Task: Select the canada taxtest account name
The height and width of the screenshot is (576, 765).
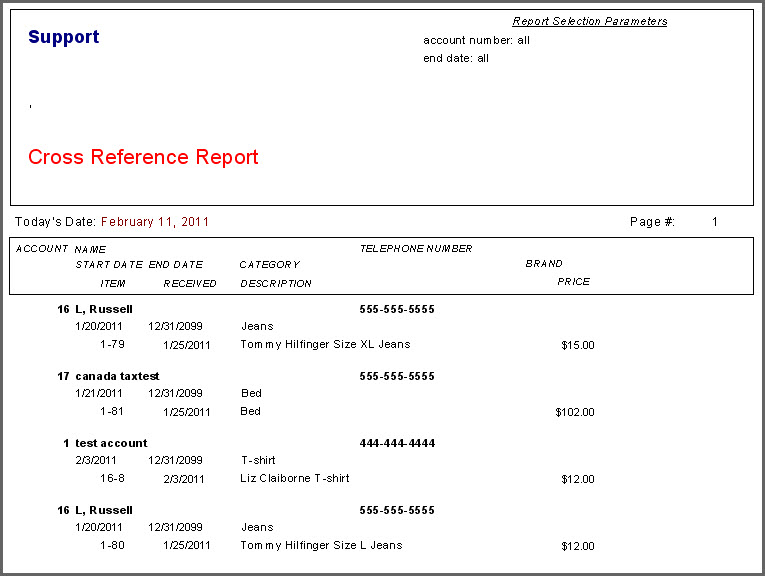Action: pyautogui.click(x=117, y=376)
